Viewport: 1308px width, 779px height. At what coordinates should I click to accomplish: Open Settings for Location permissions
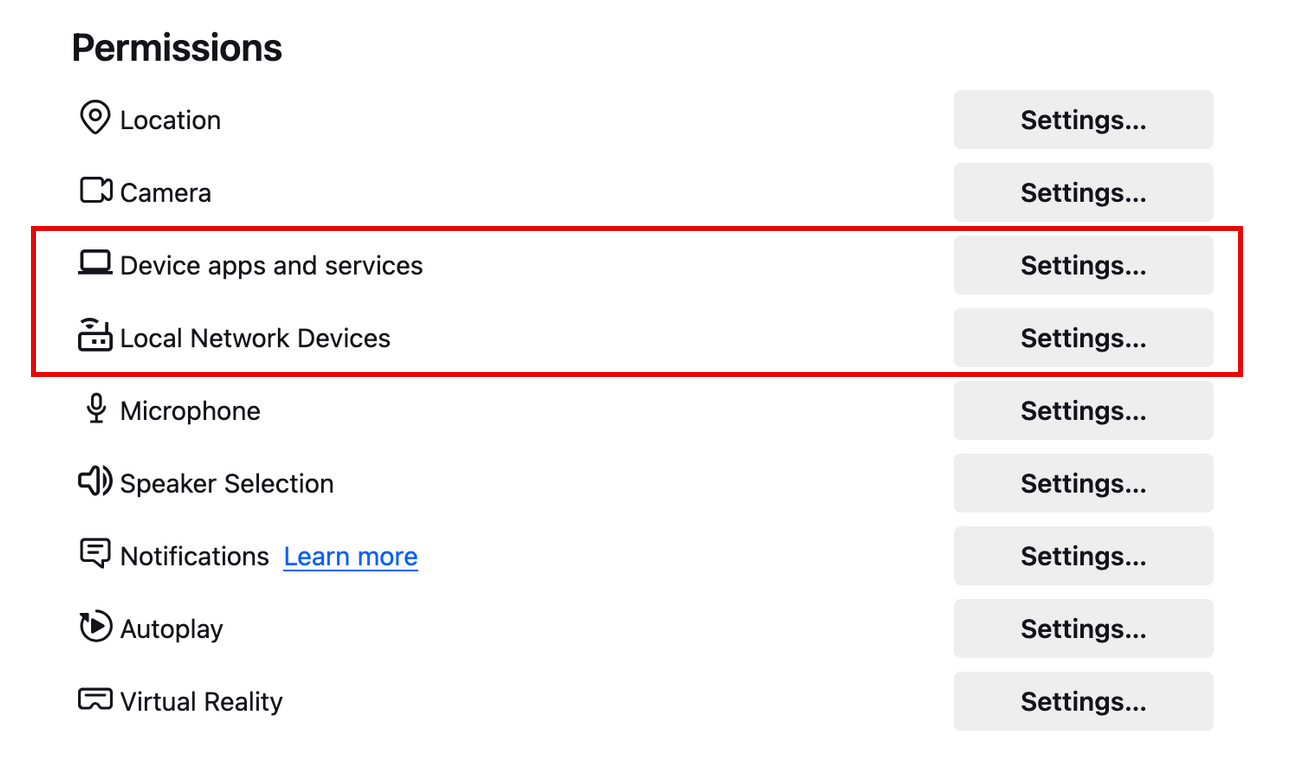tap(1083, 119)
